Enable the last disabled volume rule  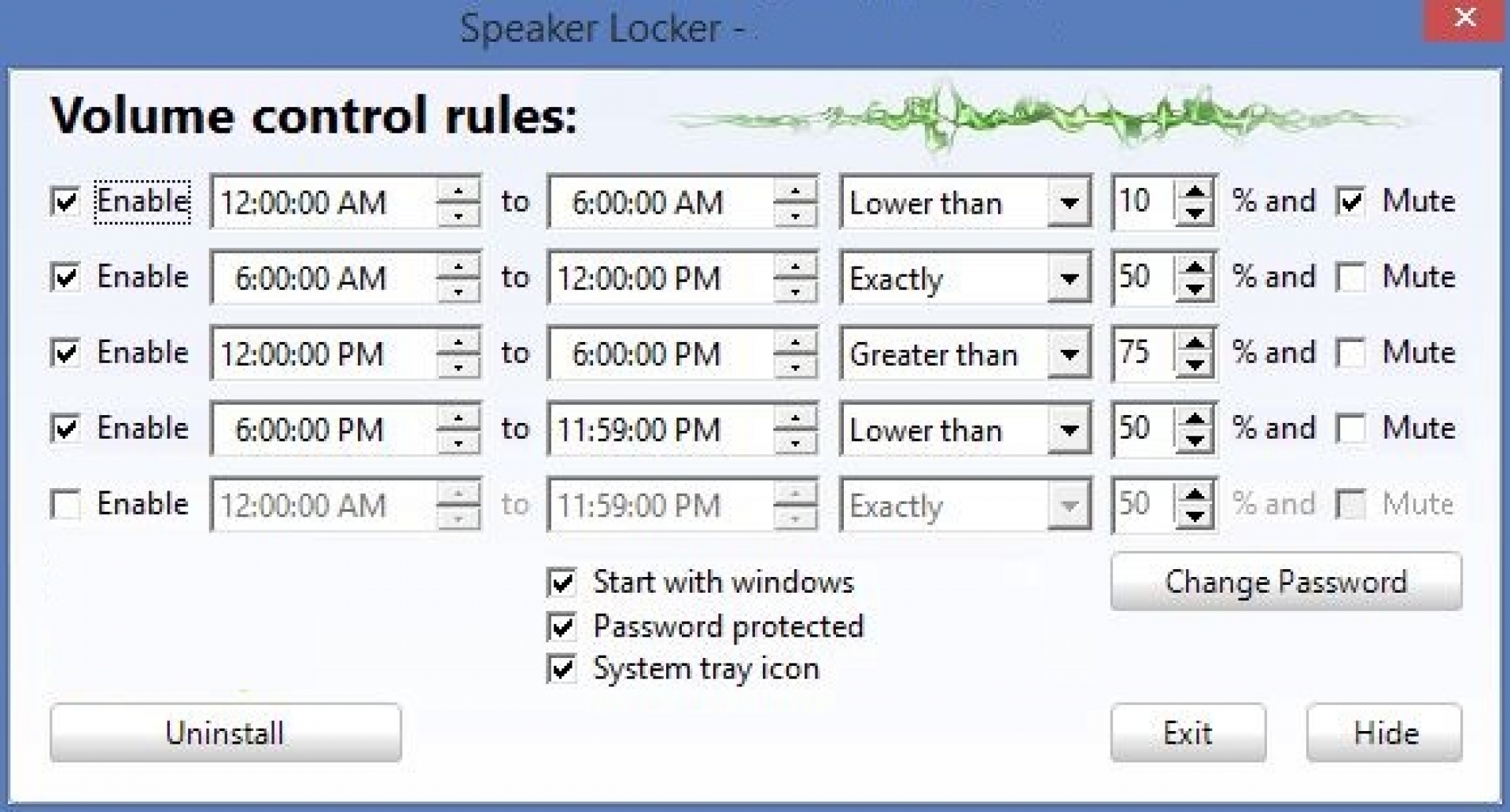coord(65,504)
